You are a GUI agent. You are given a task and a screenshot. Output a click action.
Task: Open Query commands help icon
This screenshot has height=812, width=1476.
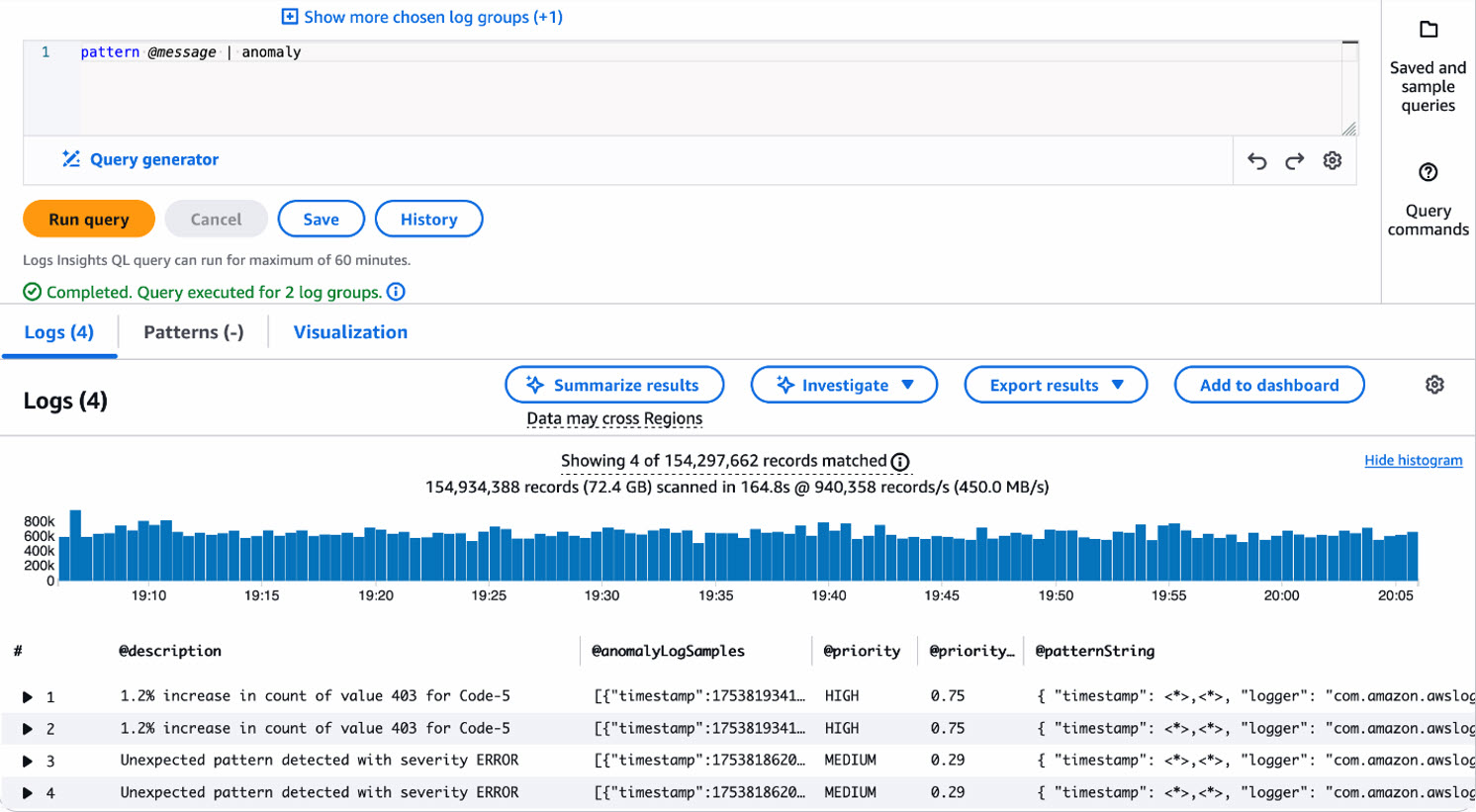click(x=1428, y=172)
